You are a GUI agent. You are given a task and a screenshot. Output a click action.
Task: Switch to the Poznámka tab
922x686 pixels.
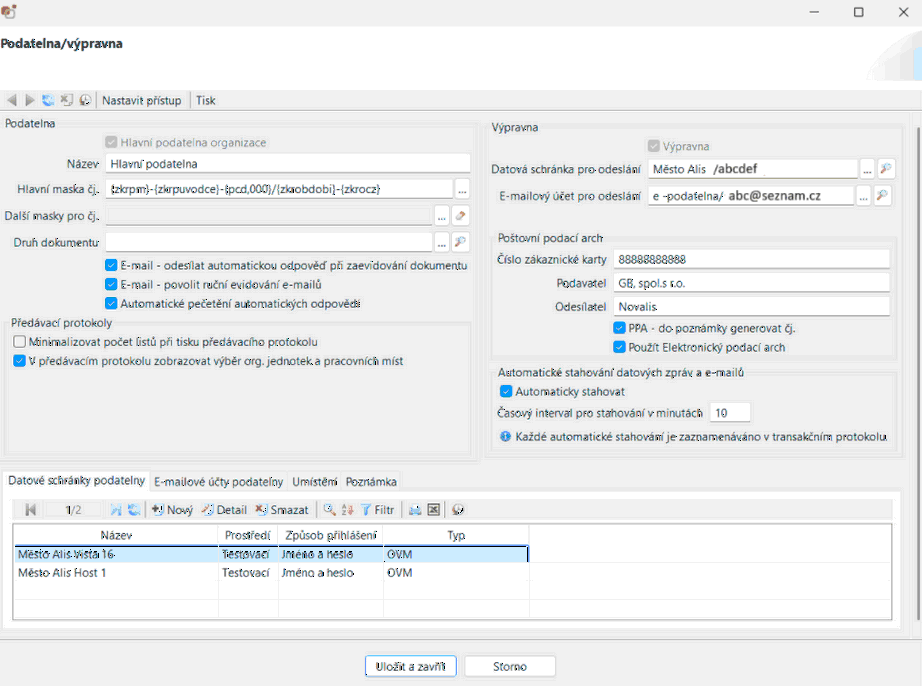tap(372, 481)
